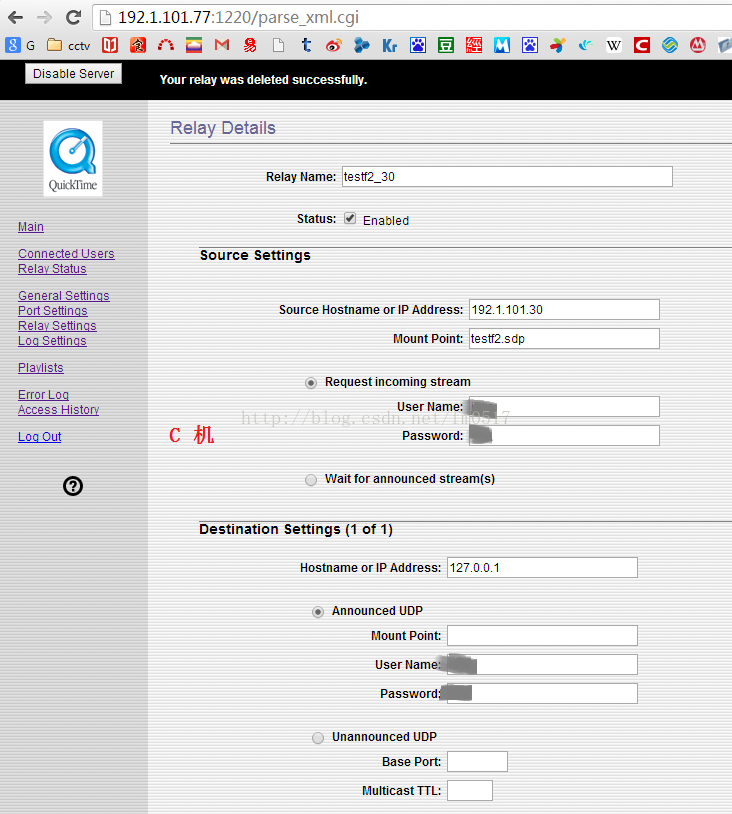Open the Log Settings link
Viewport: 732px width, 814px height.
pyautogui.click(x=52, y=341)
